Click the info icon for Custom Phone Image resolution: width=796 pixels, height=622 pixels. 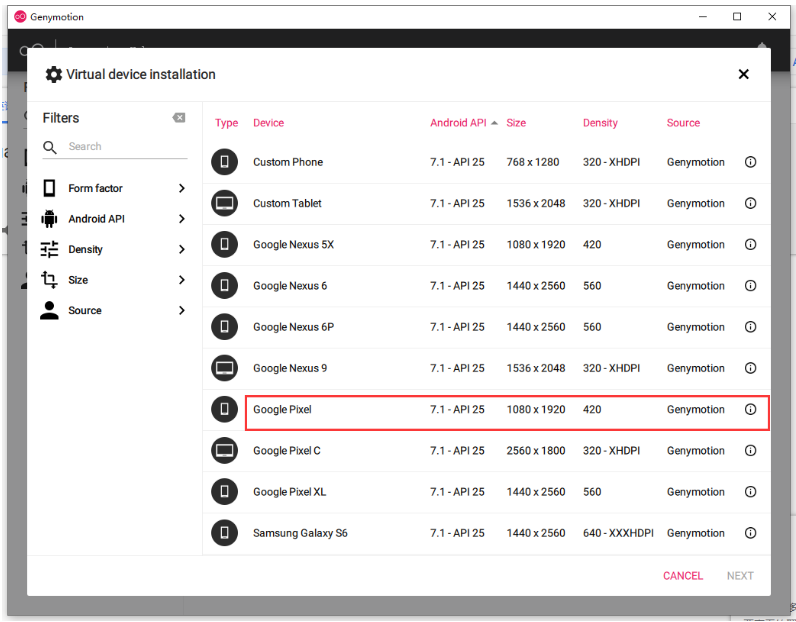click(750, 162)
